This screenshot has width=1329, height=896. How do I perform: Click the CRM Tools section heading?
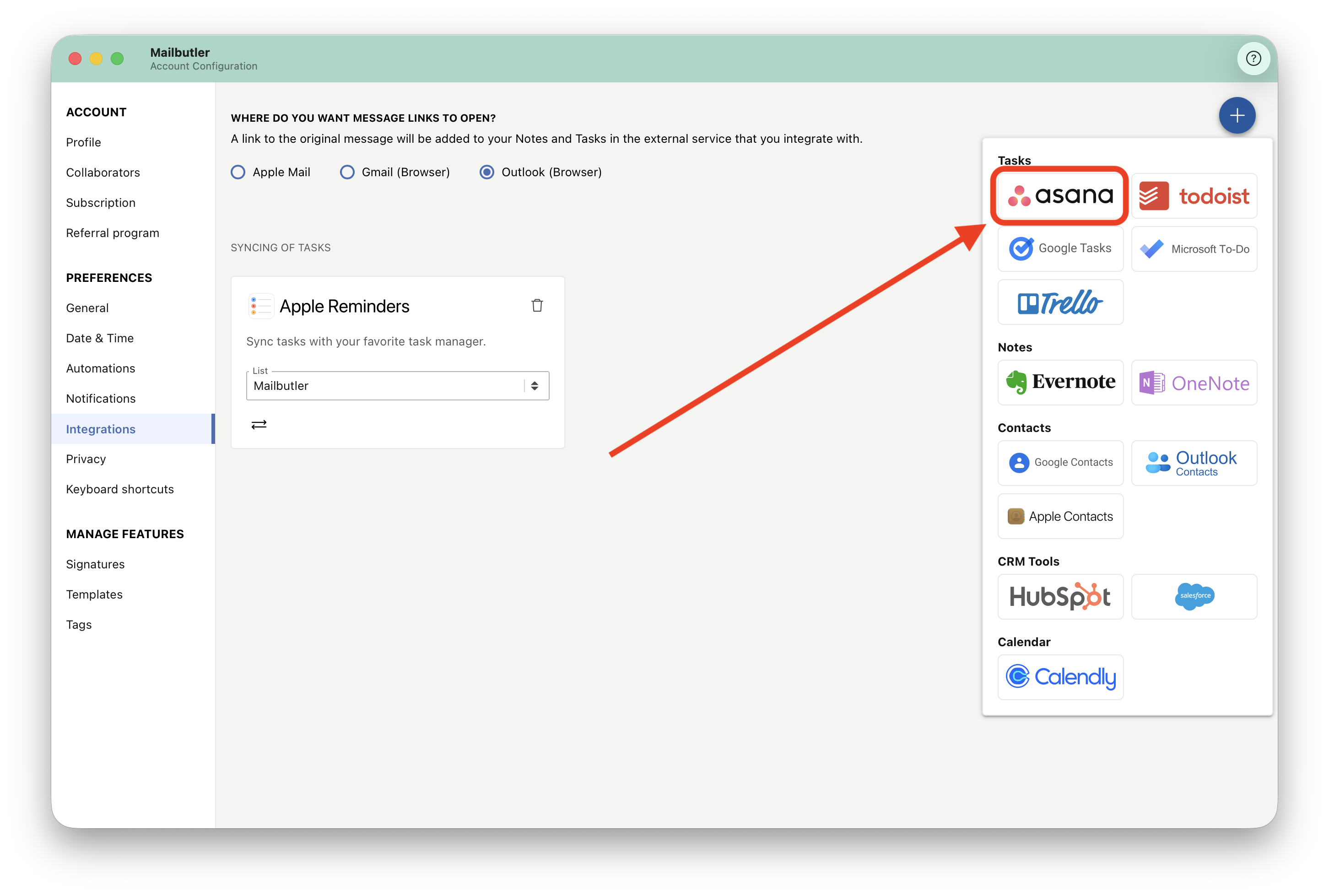coord(1028,561)
